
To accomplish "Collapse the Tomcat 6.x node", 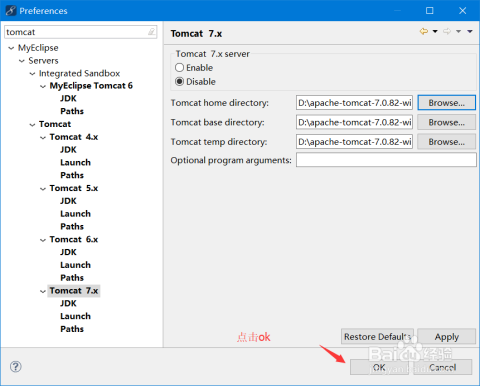I will click(43, 240).
